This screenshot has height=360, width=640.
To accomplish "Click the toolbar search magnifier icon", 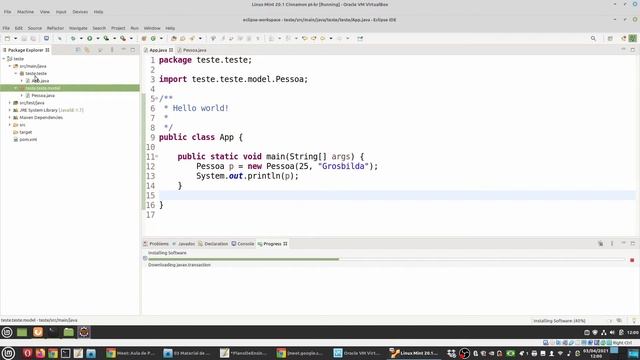I will pyautogui.click(x=593, y=38).
